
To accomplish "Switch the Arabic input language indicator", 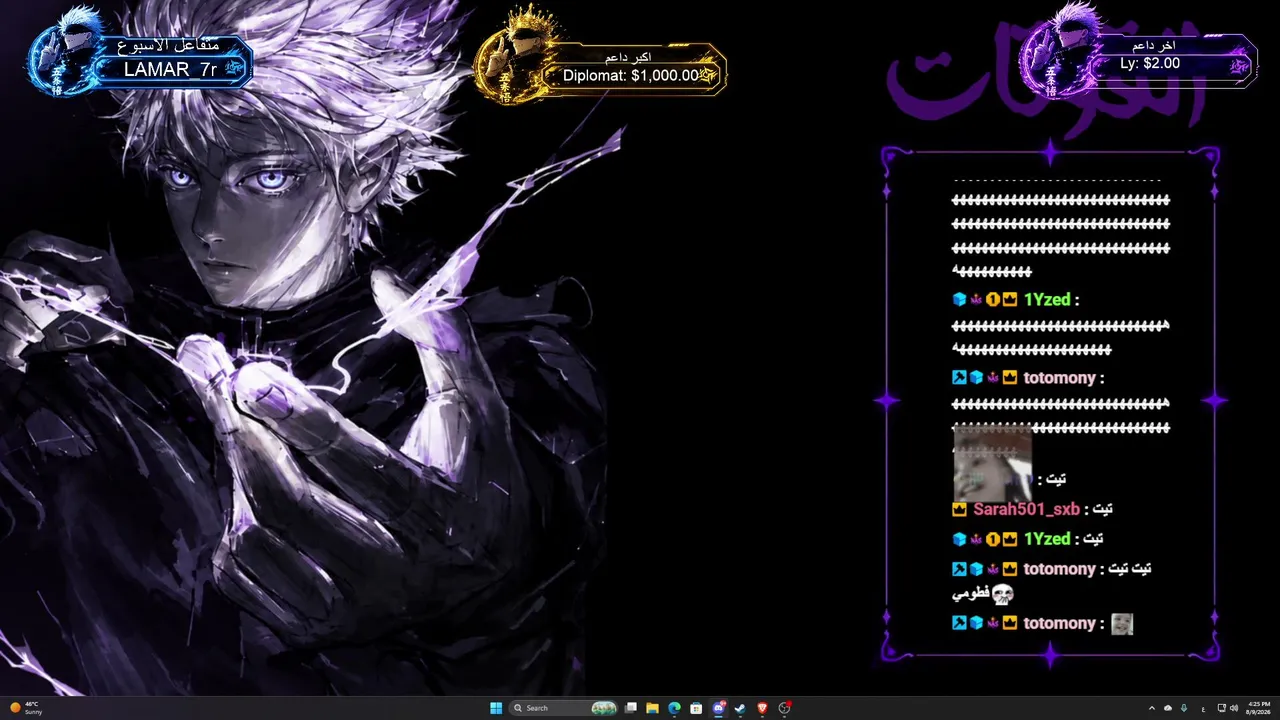I will [1202, 708].
